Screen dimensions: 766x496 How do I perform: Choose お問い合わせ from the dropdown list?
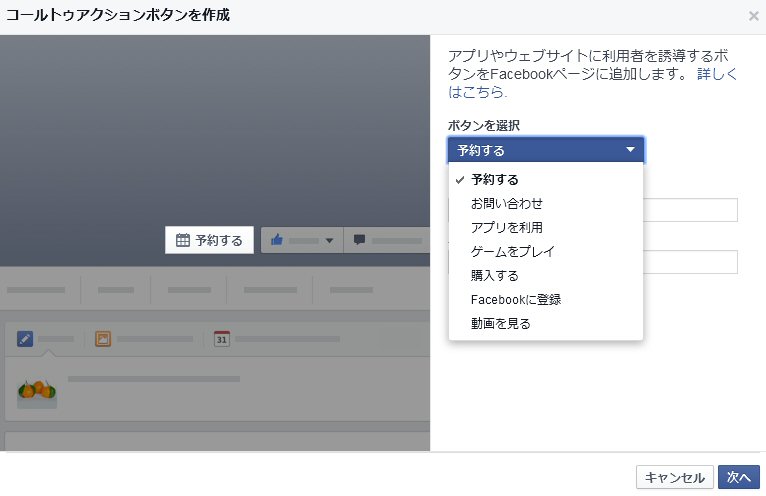pyautogui.click(x=546, y=203)
